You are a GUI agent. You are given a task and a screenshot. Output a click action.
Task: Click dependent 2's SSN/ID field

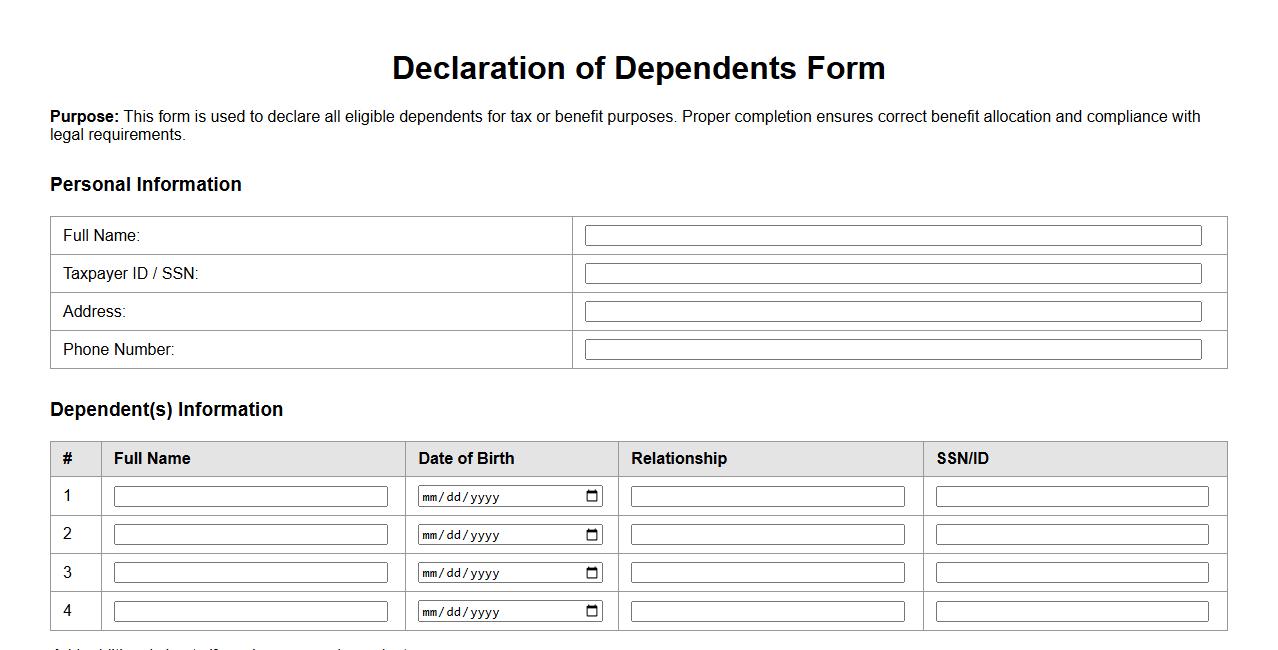[1072, 534]
